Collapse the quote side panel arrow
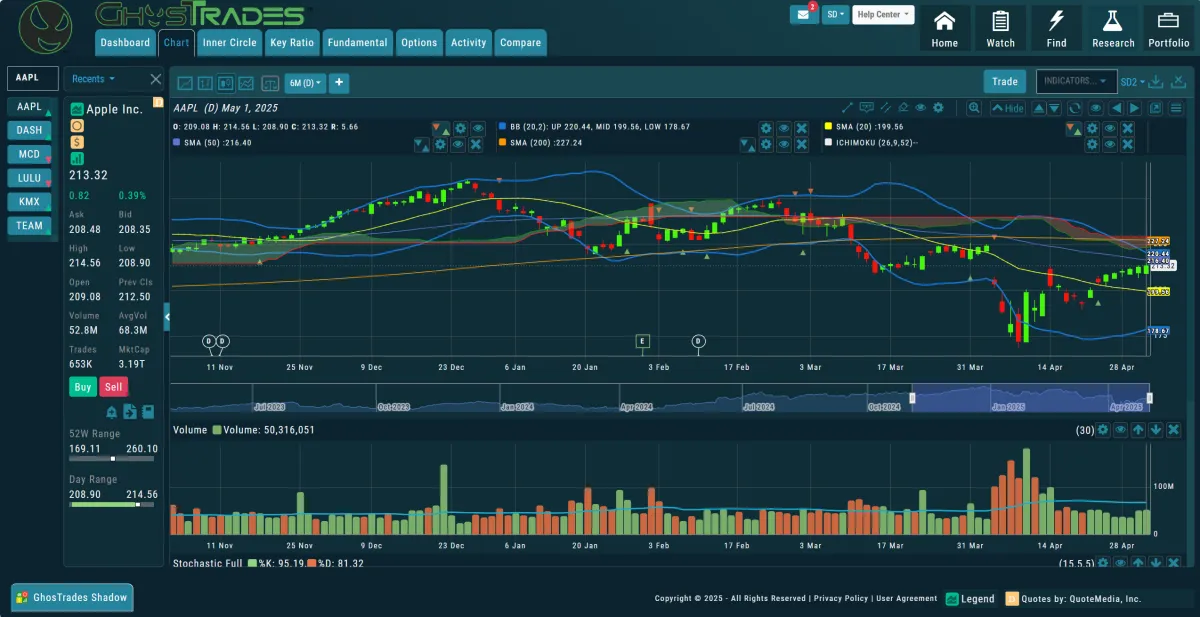1200x617 pixels. [x=167, y=317]
